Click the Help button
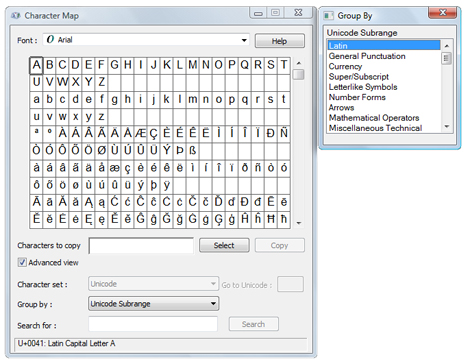 279,41
